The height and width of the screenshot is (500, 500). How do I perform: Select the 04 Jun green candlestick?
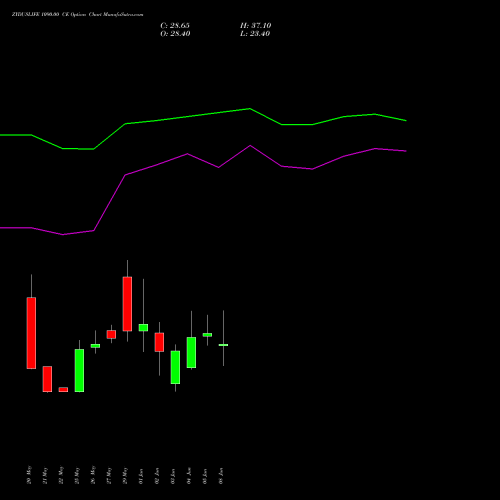point(191,352)
